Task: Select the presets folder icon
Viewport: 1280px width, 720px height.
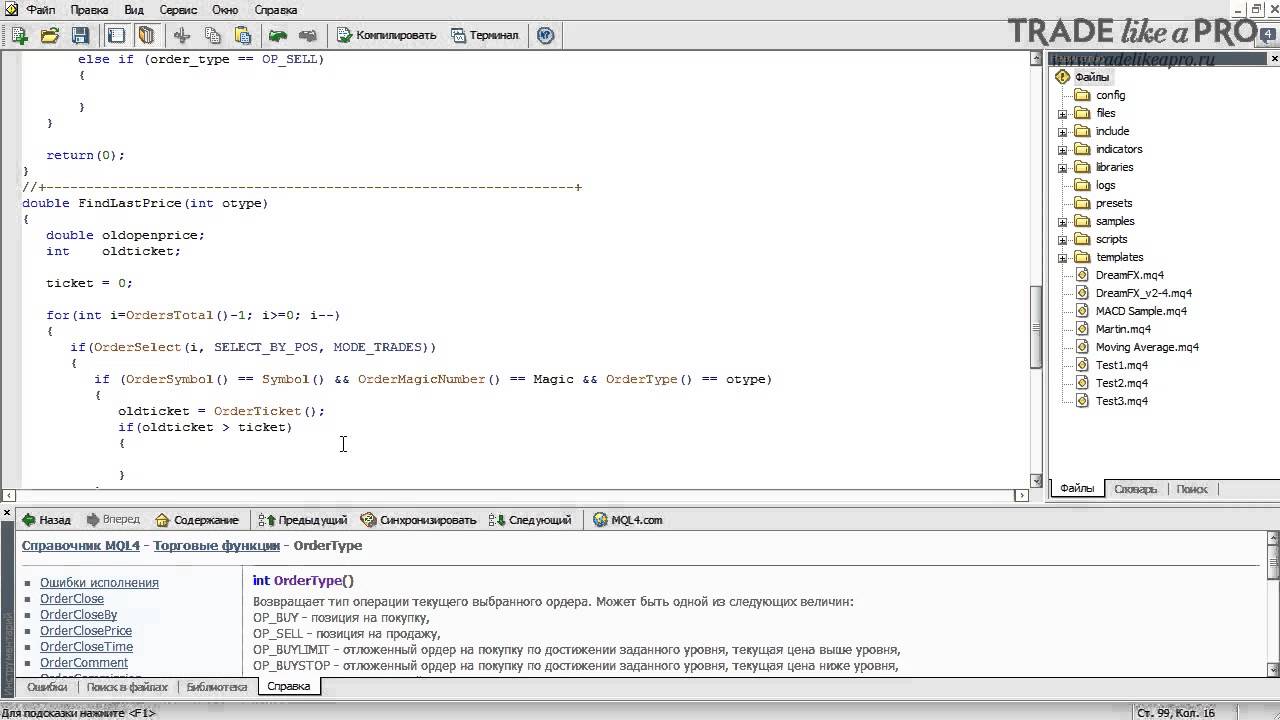Action: click(1082, 203)
